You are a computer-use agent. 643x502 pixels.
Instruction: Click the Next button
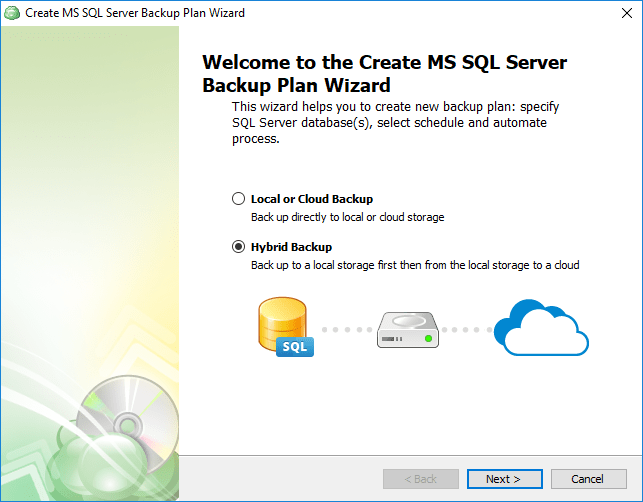[504, 479]
